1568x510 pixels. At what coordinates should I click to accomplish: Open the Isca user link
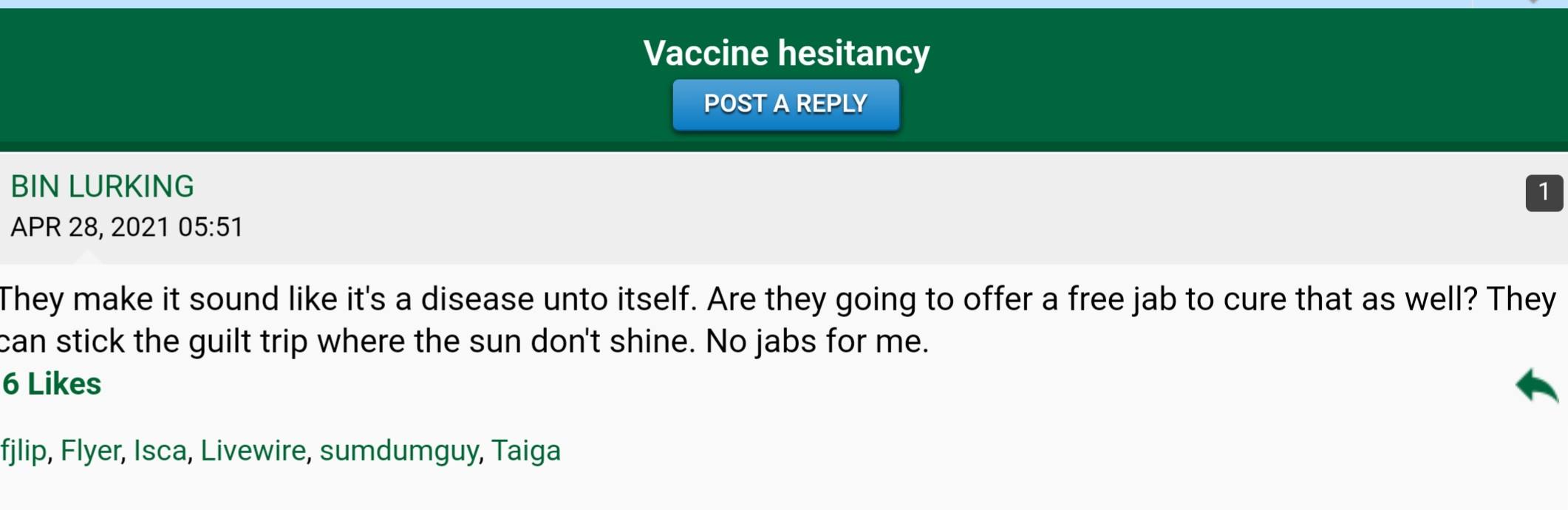(160, 450)
